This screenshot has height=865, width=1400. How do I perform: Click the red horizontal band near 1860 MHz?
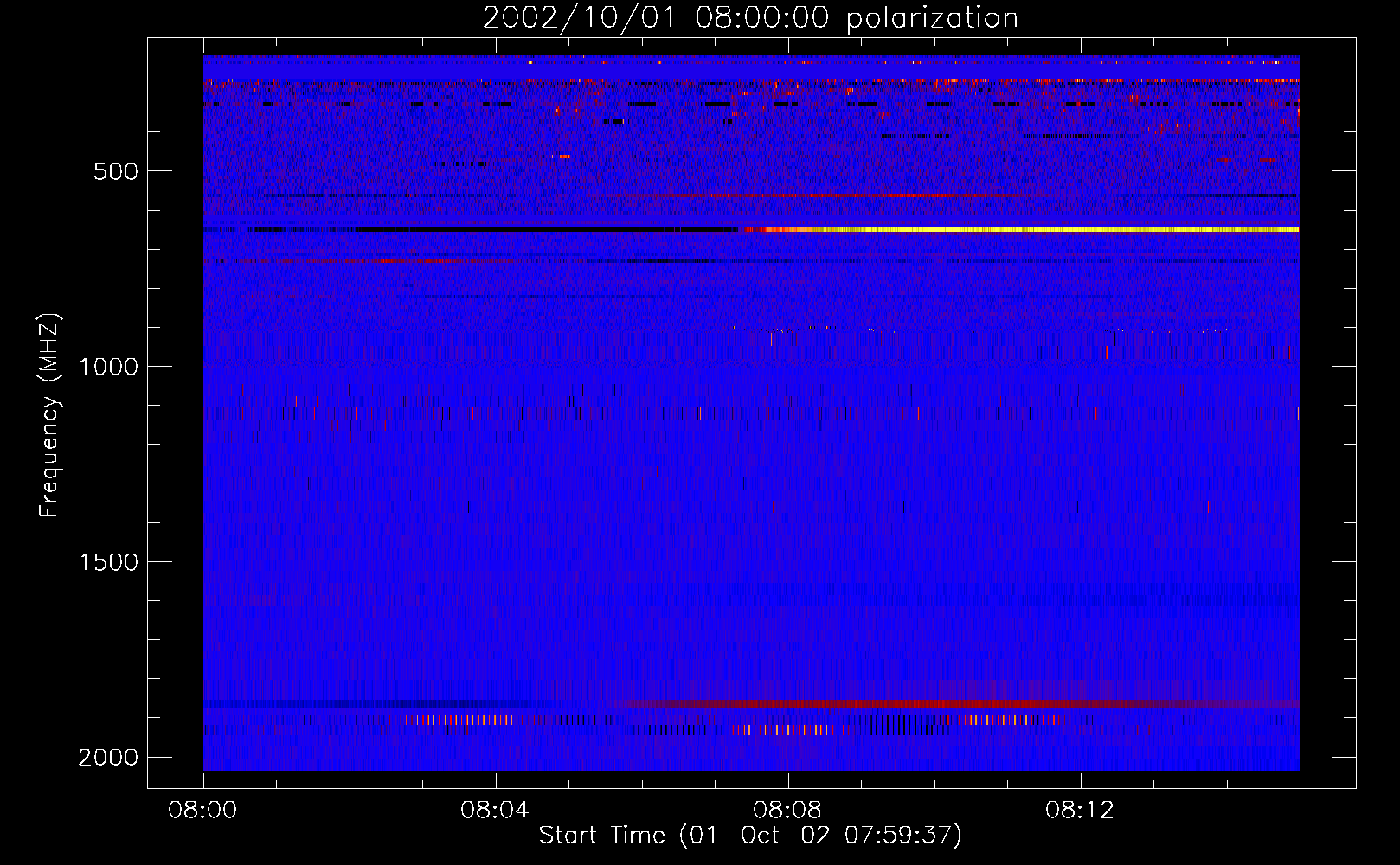[956, 704]
